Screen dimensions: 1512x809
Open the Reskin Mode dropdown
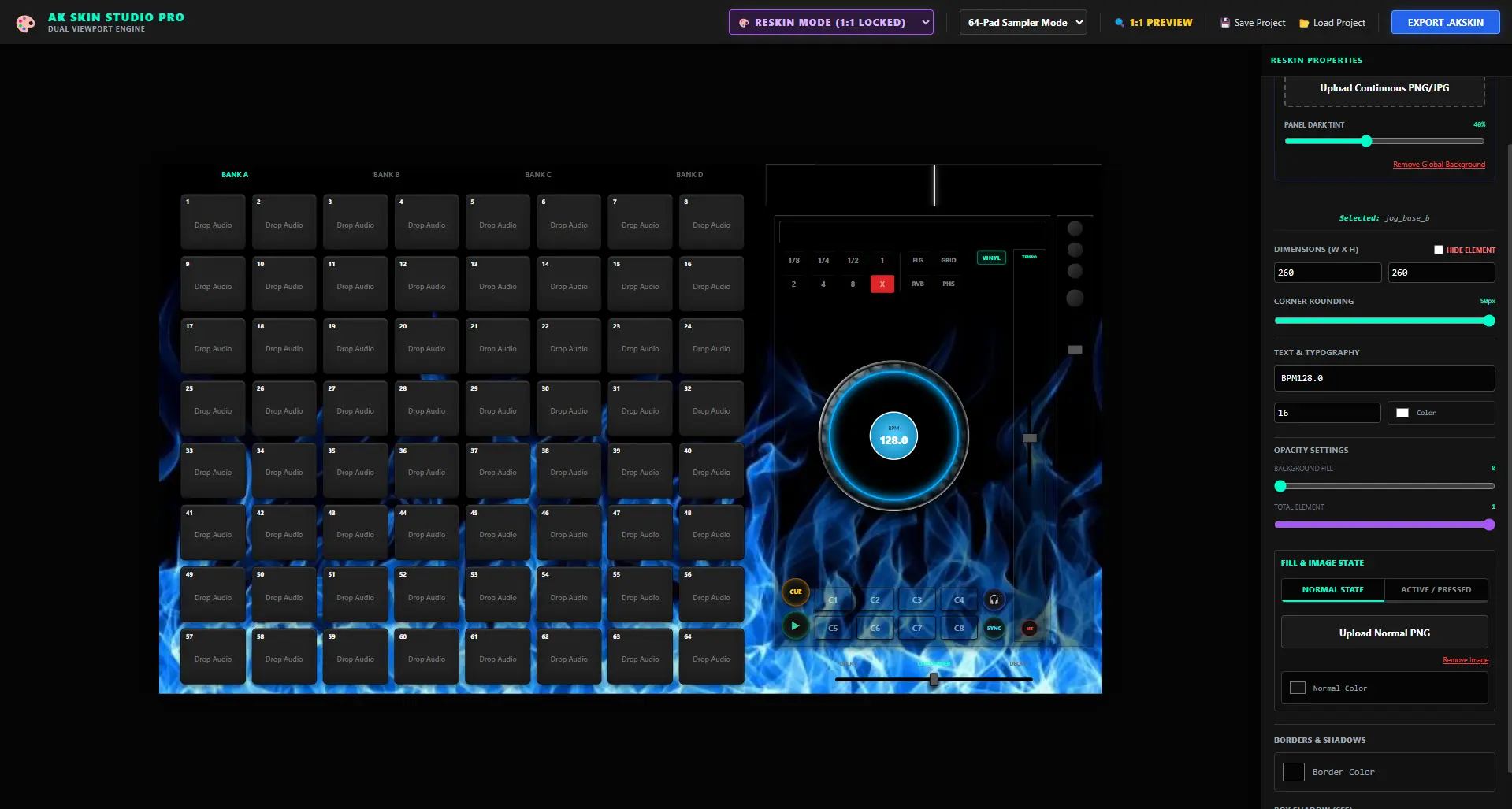tap(831, 22)
